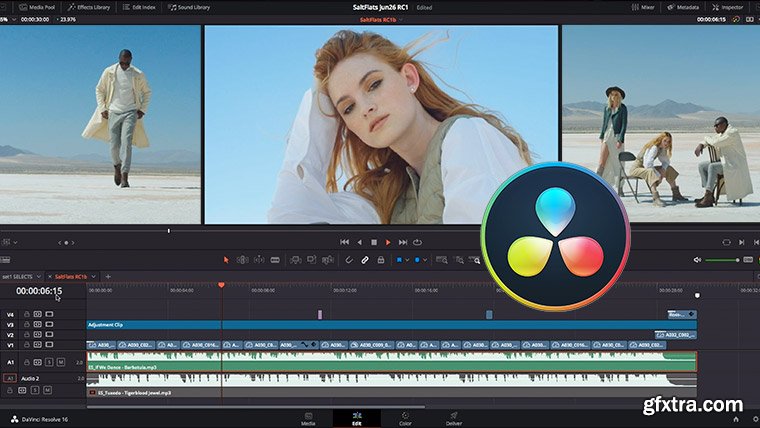
Task: Mute audio track A1 with M button
Action: (60, 361)
